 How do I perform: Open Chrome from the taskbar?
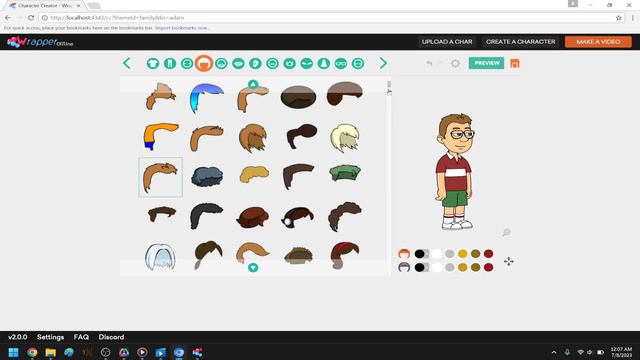pos(32,352)
